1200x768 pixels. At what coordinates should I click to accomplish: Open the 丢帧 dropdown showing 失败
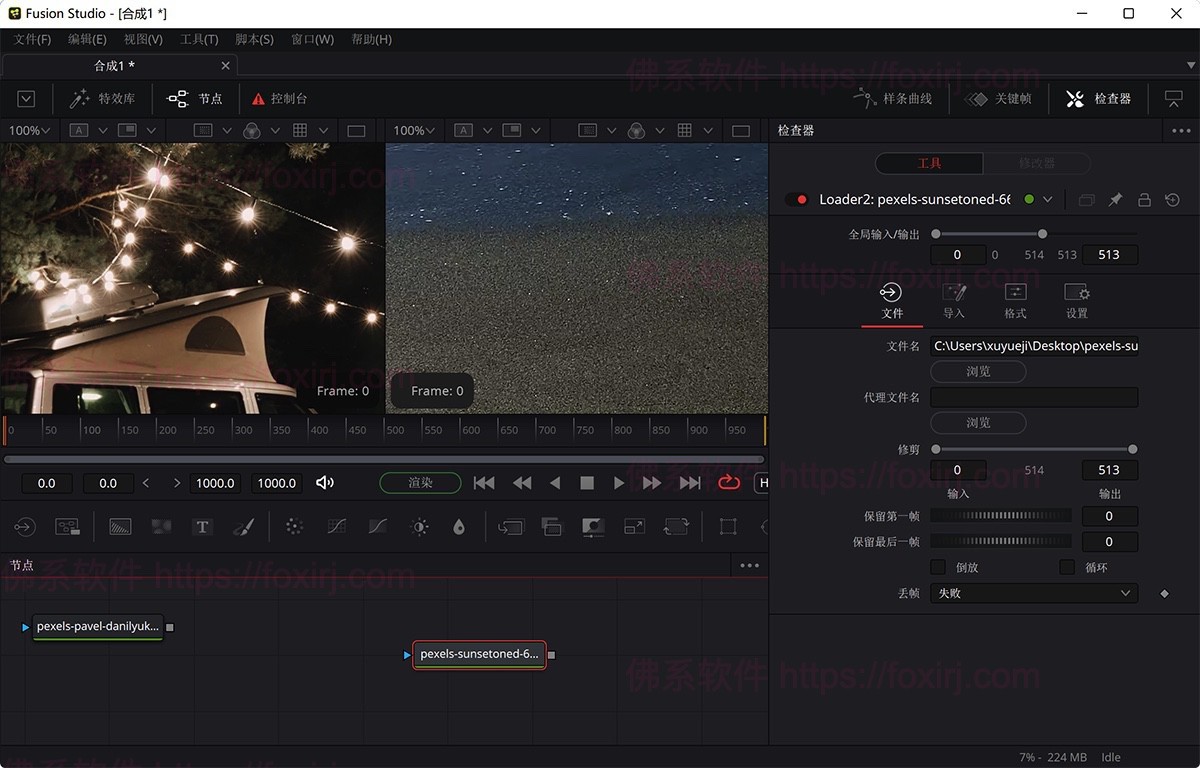pos(1034,592)
